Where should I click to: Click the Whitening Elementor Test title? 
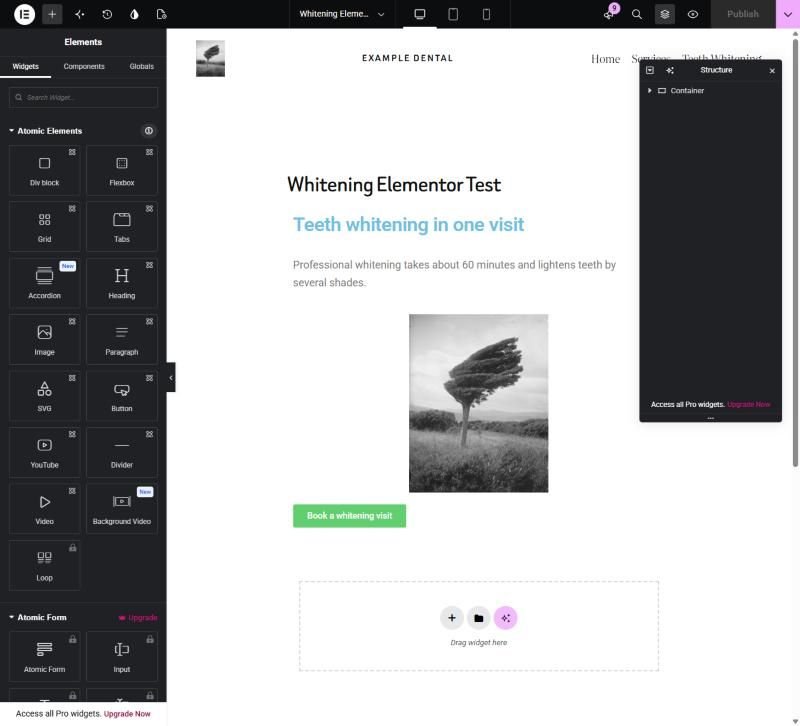click(x=394, y=184)
